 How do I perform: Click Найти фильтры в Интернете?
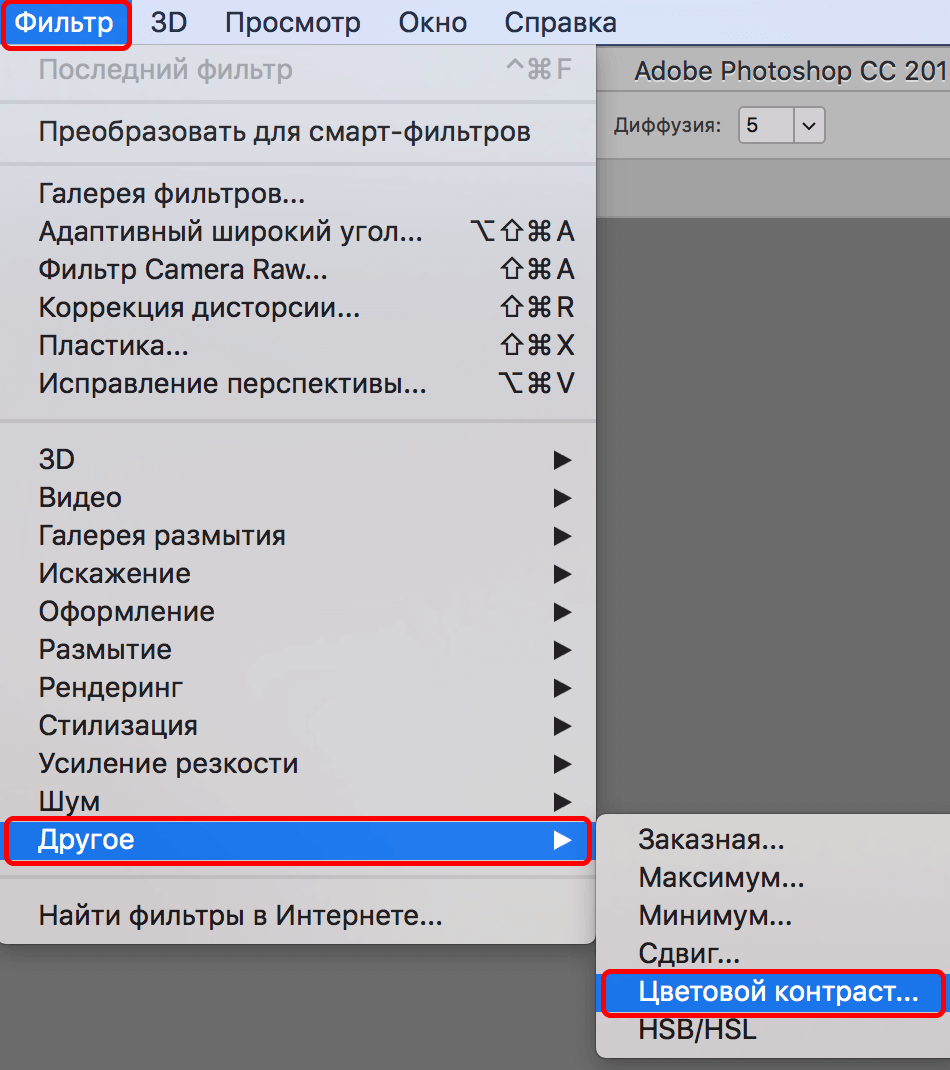[x=240, y=915]
